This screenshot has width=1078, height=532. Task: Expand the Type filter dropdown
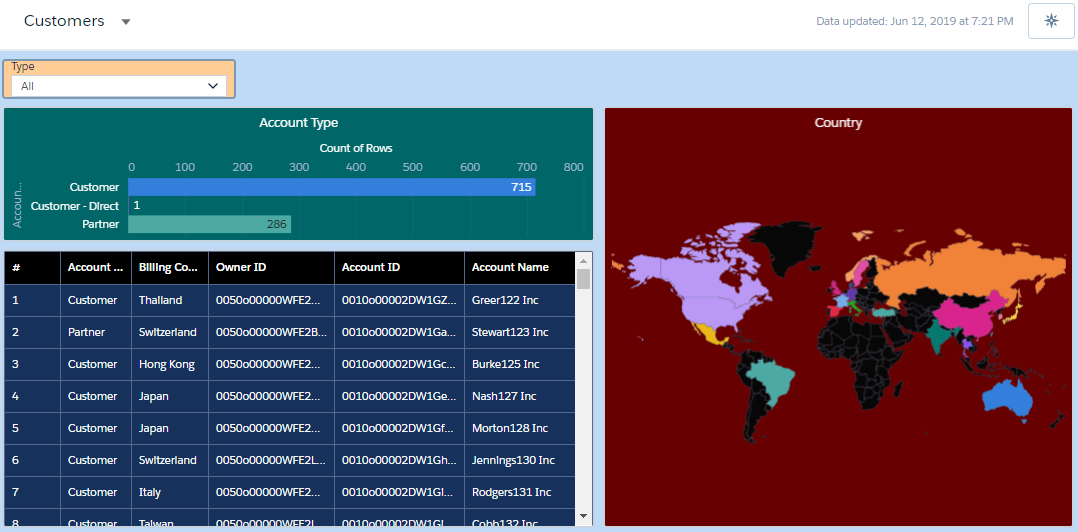[119, 86]
